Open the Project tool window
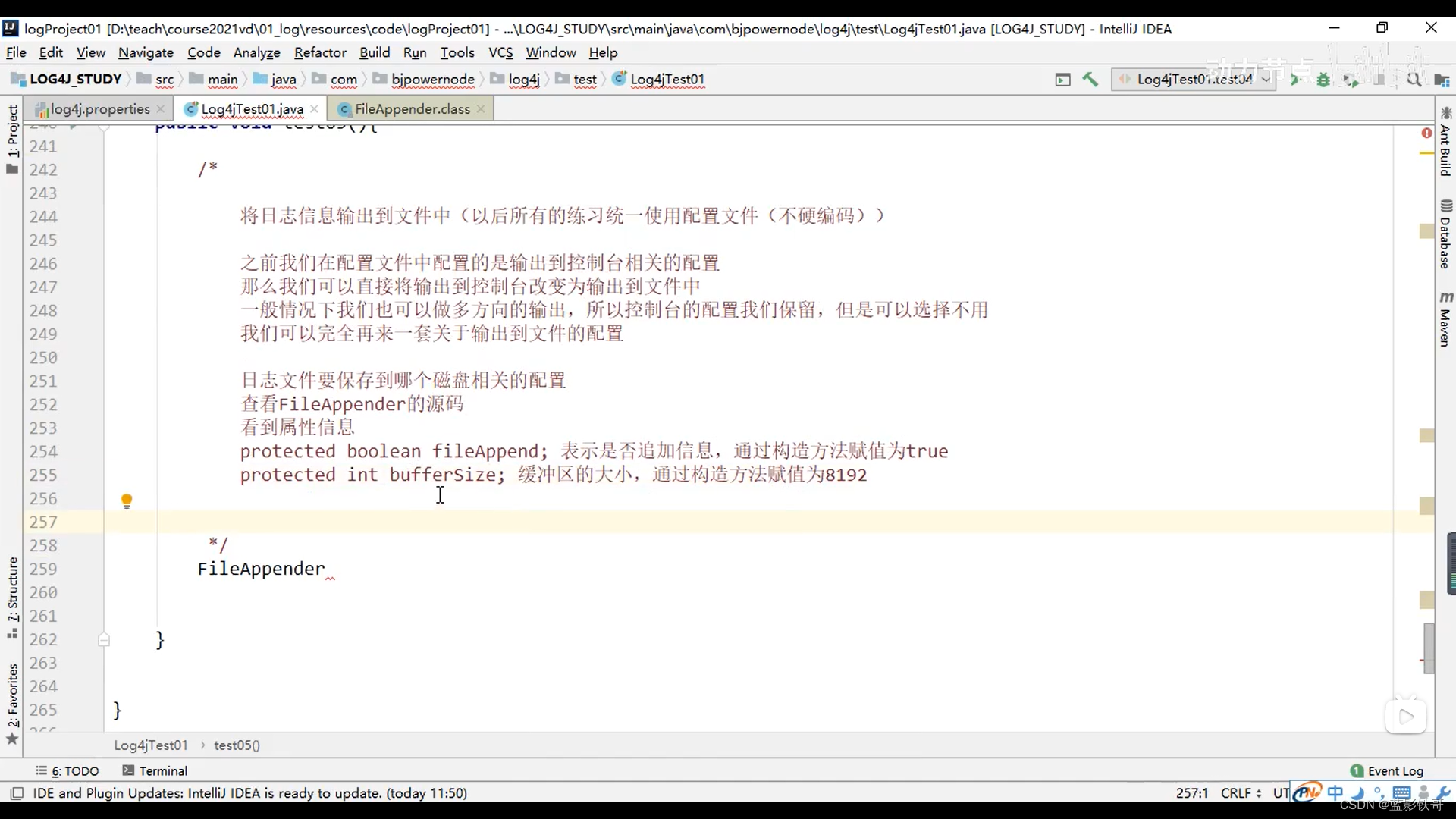1456x819 pixels. (12, 139)
